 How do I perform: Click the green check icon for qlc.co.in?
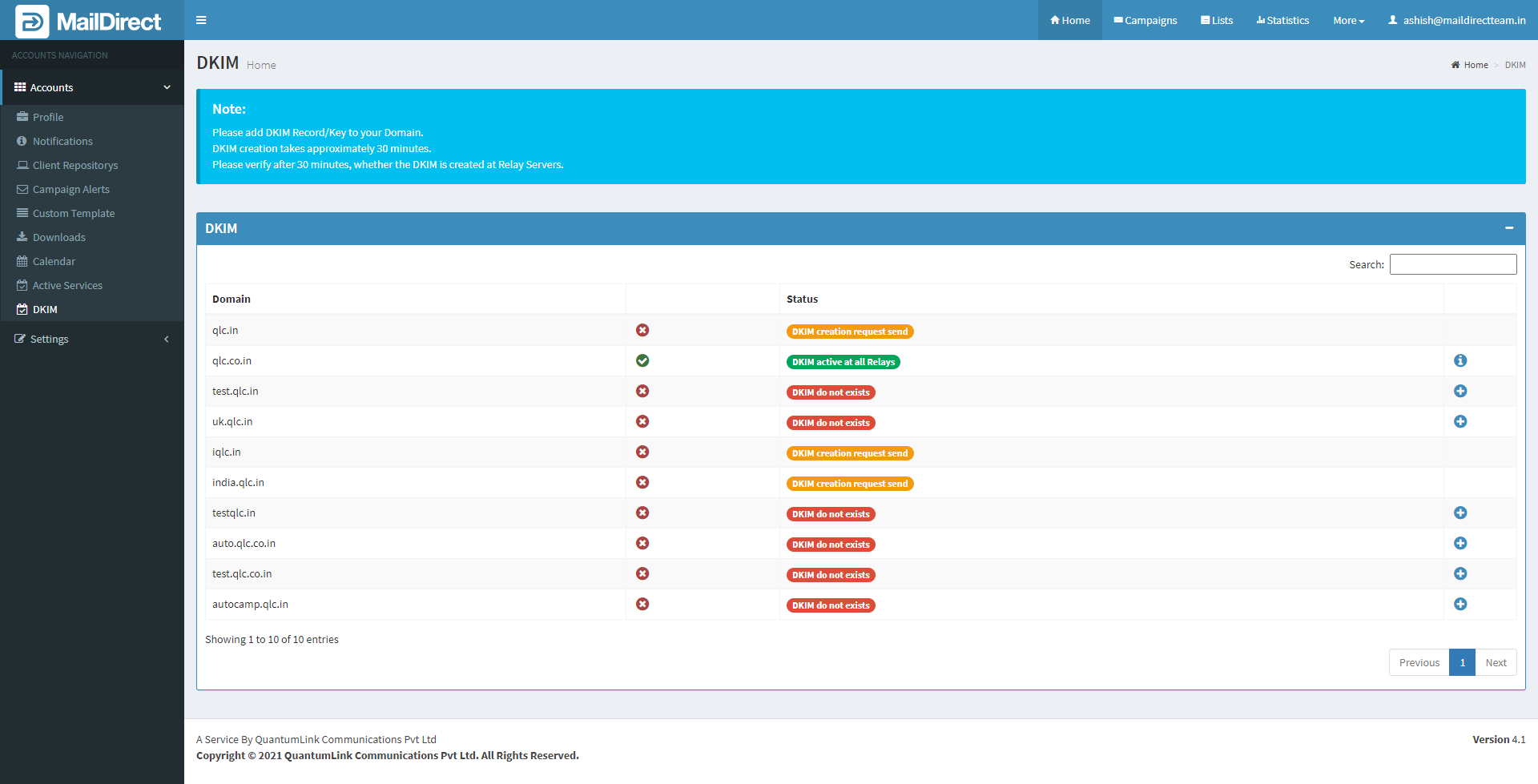[642, 360]
